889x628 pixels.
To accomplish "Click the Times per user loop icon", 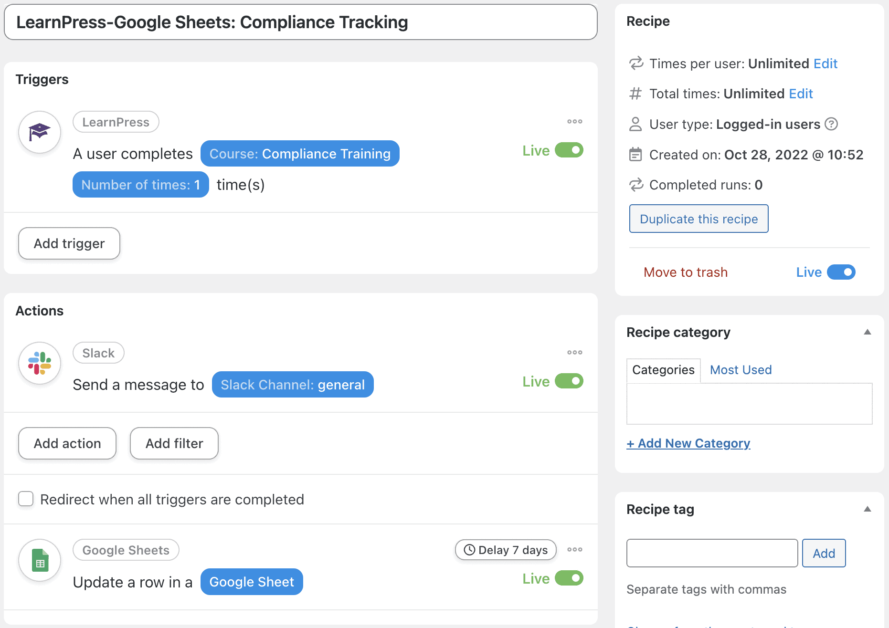I will [636, 63].
